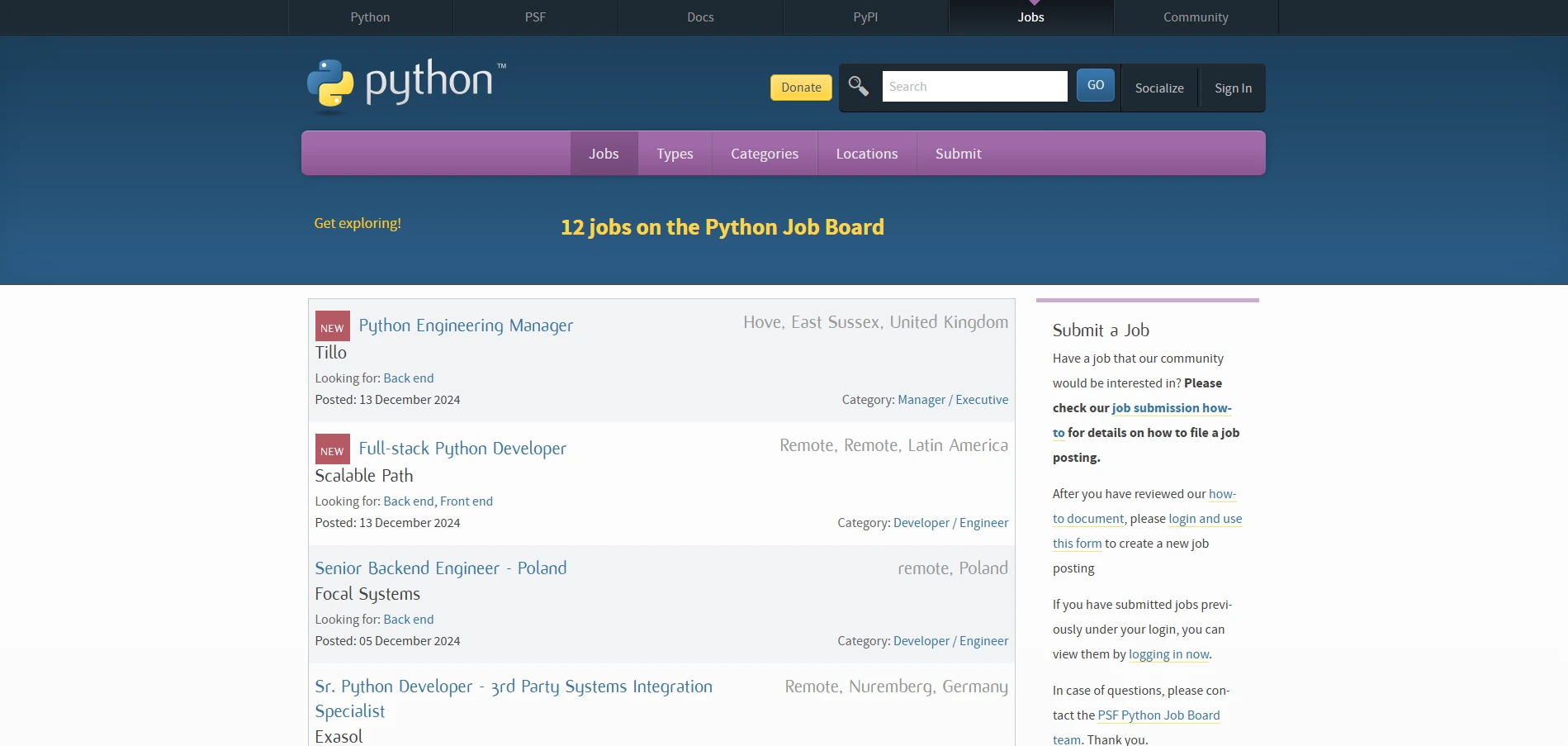Image resolution: width=1568 pixels, height=746 pixels.
Task: Open the Community top navigation tab
Action: pos(1196,17)
